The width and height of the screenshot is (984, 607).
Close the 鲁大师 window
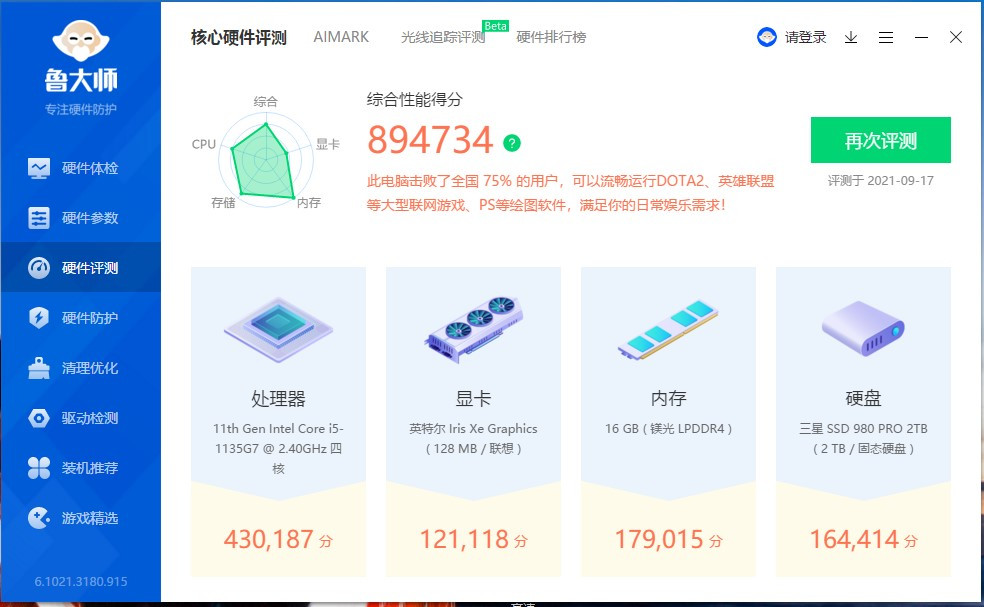click(956, 37)
